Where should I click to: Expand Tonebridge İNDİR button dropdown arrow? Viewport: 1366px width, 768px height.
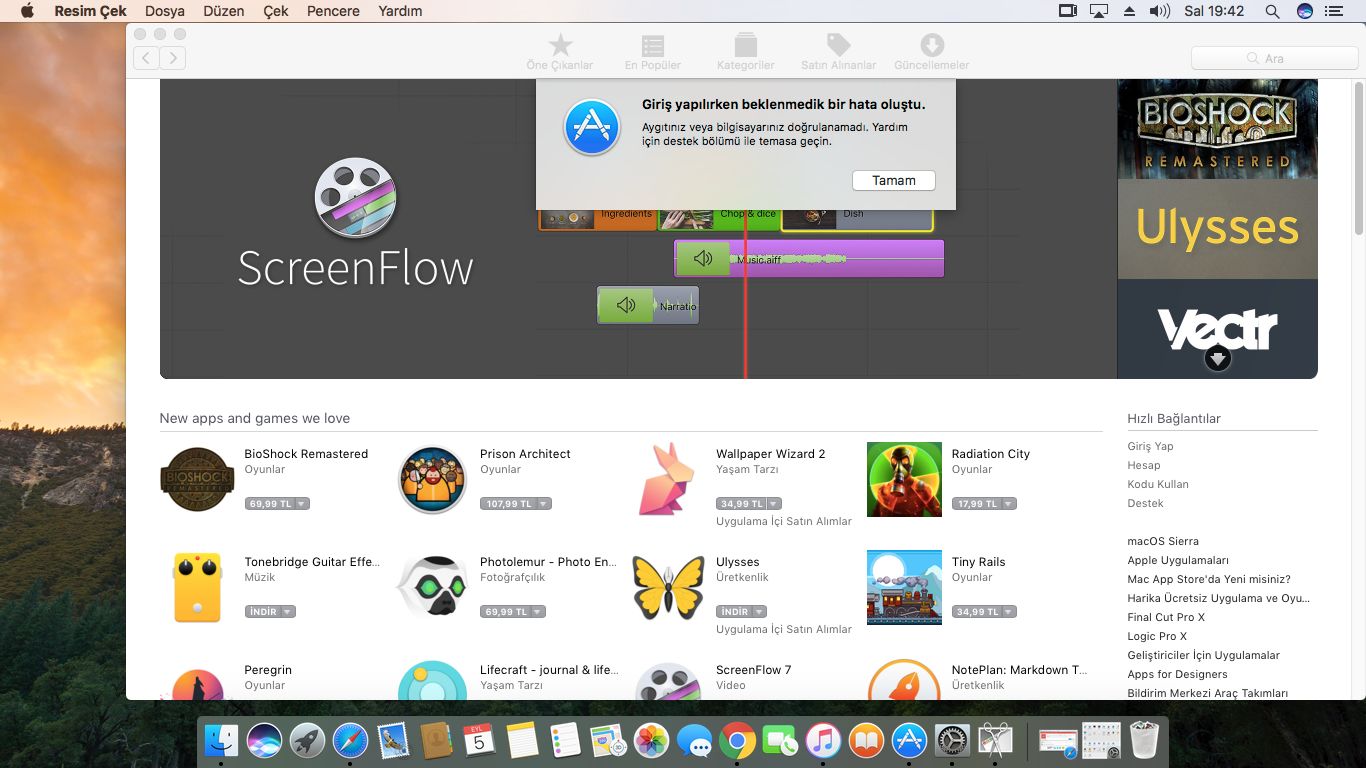point(288,612)
